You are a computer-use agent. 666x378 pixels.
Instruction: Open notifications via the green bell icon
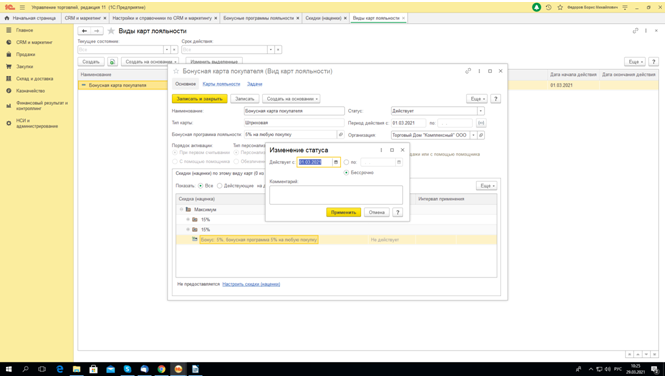[537, 7]
